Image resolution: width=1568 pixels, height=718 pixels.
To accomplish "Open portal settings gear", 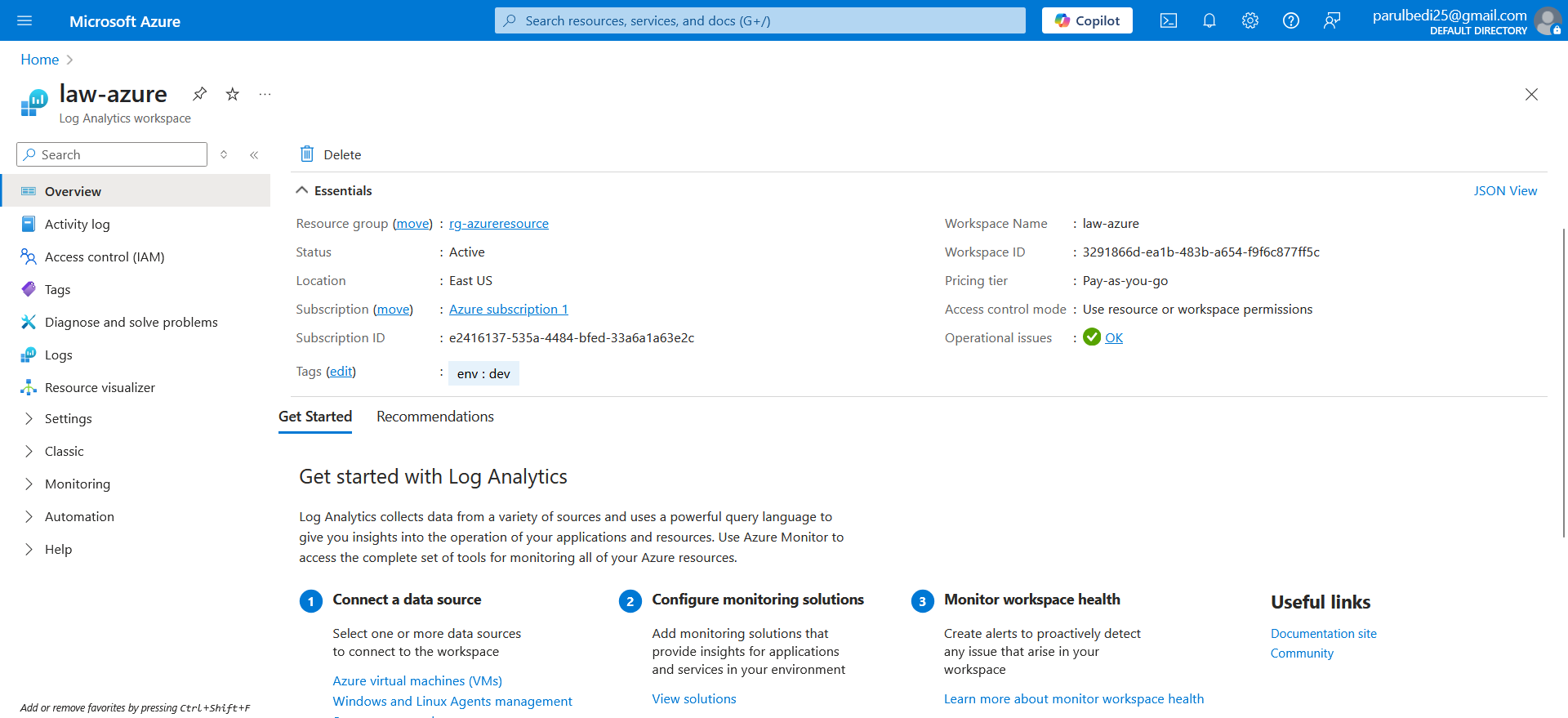I will [x=1250, y=20].
